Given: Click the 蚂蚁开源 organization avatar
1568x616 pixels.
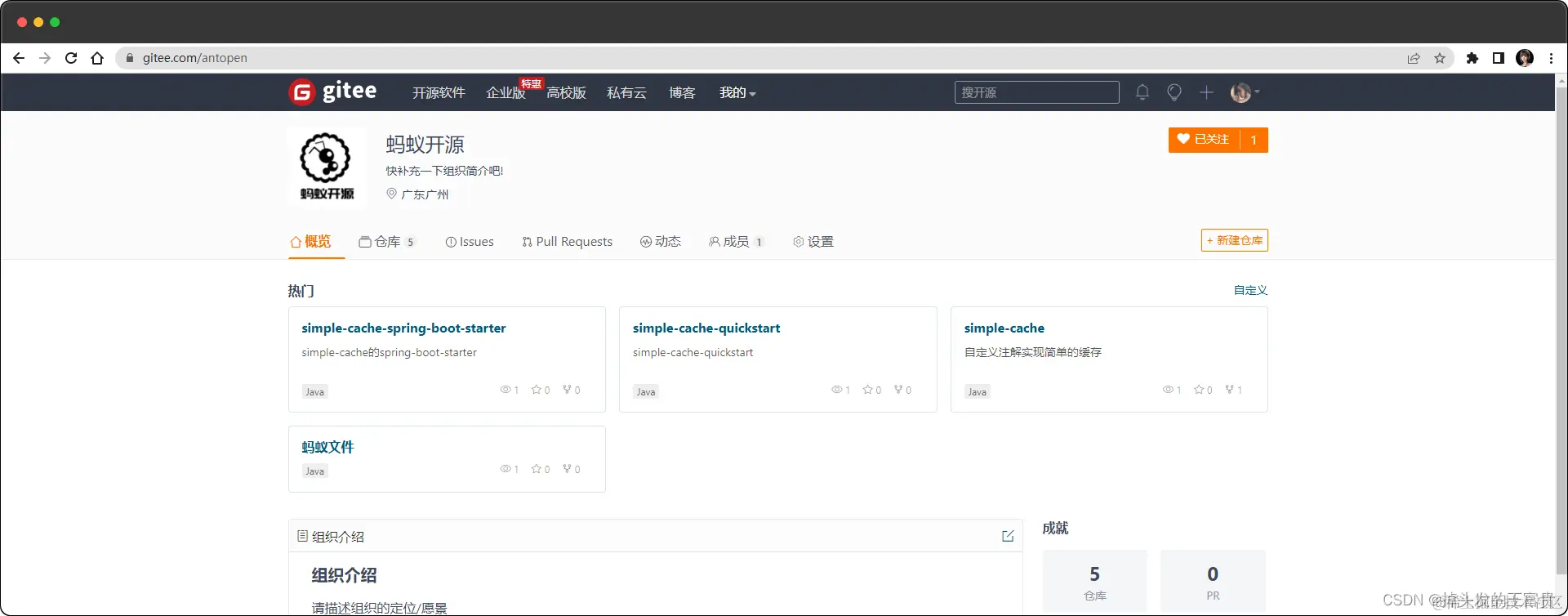Looking at the screenshot, I should [x=327, y=167].
